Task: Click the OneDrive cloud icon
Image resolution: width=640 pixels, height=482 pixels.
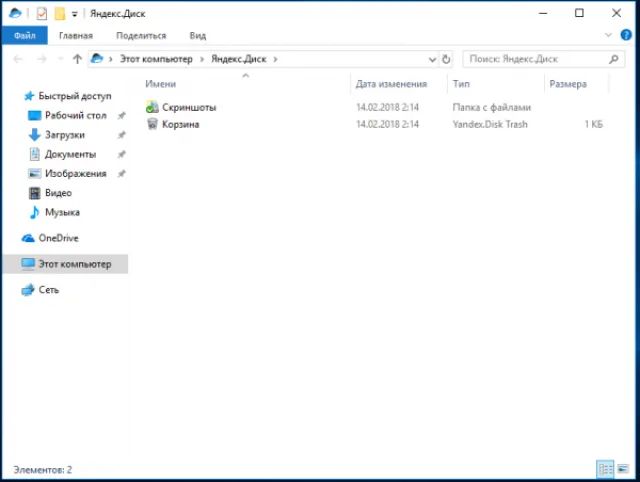Action: click(28, 238)
